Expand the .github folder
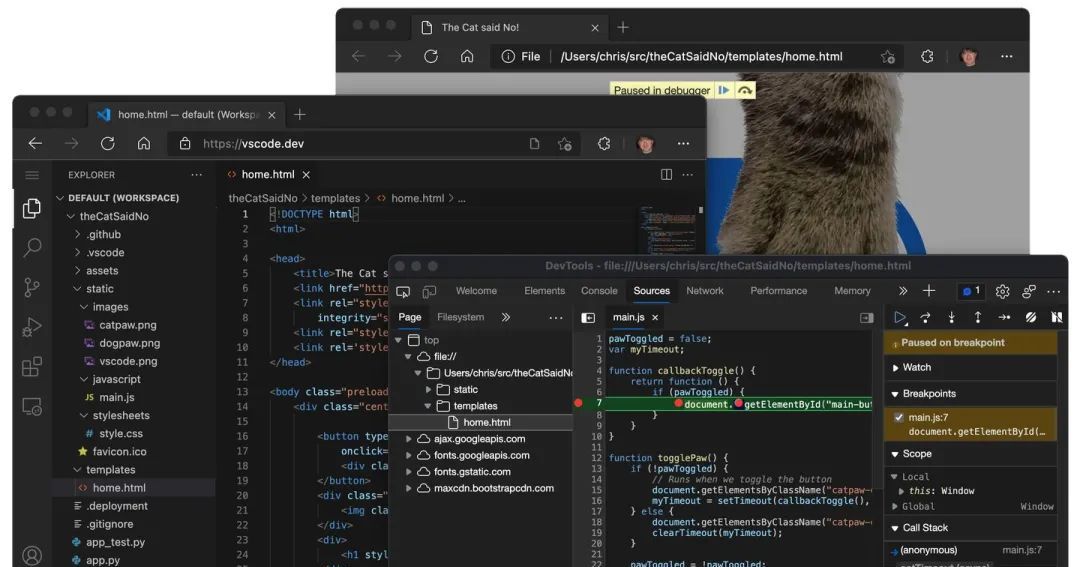This screenshot has width=1080, height=567. click(x=78, y=234)
